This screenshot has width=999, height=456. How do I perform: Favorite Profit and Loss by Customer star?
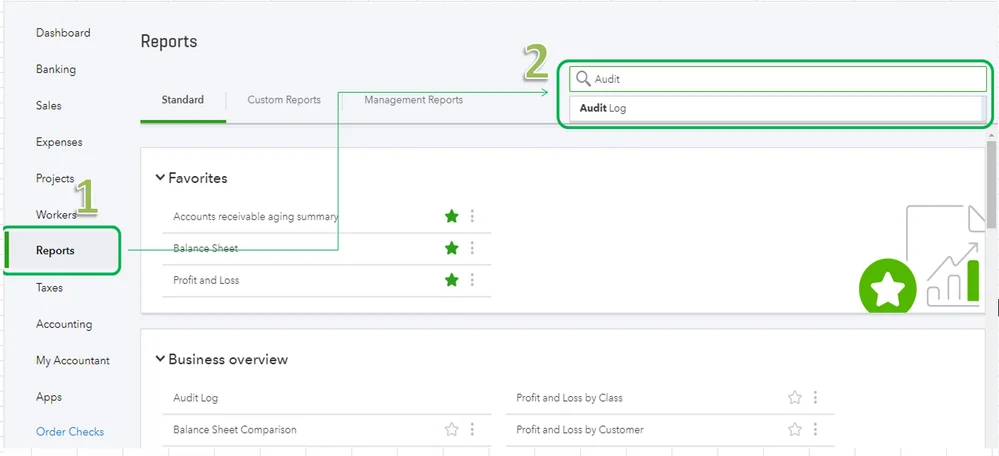point(794,429)
